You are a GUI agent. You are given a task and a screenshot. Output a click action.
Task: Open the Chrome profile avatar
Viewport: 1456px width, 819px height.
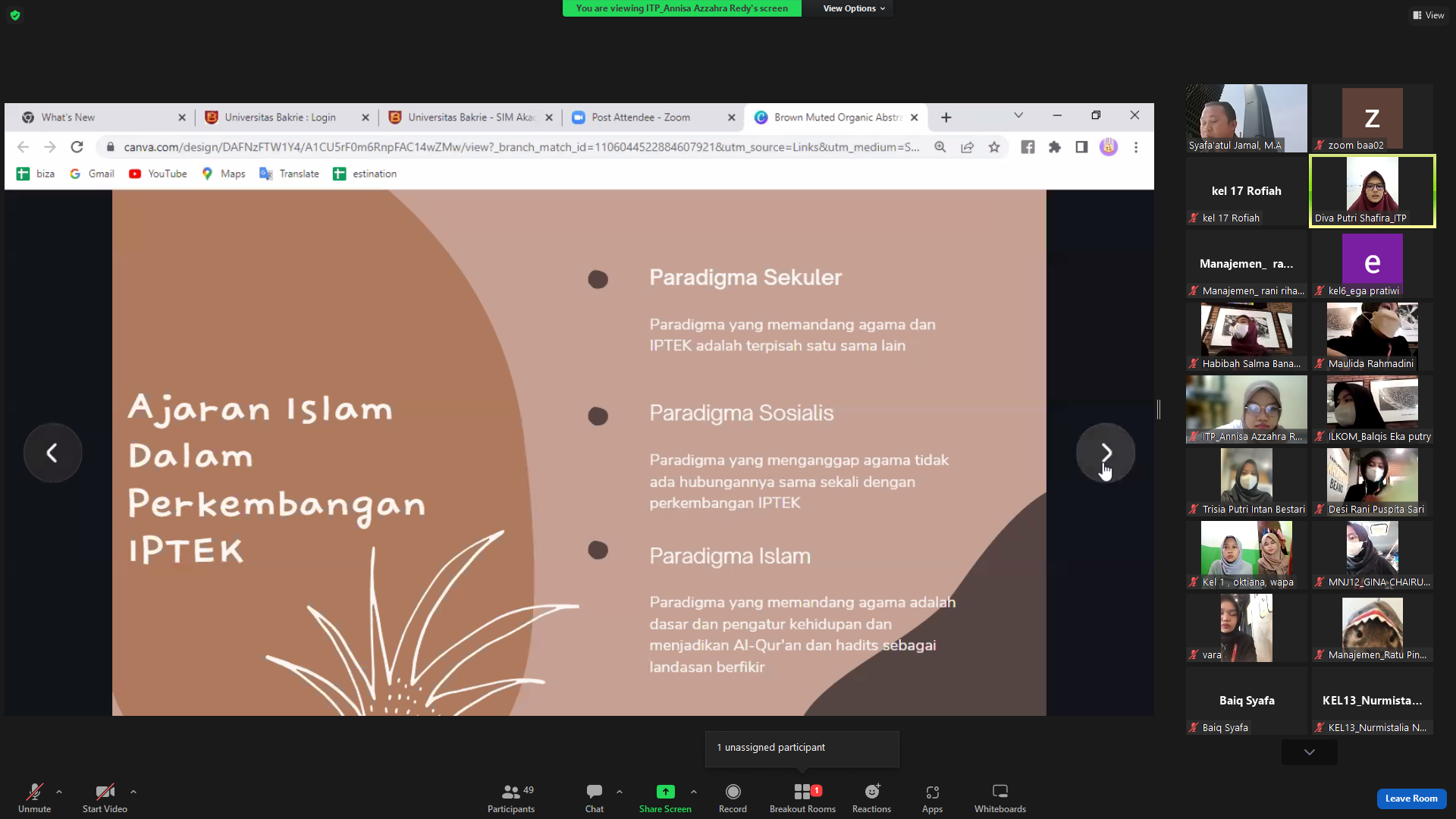click(1109, 147)
